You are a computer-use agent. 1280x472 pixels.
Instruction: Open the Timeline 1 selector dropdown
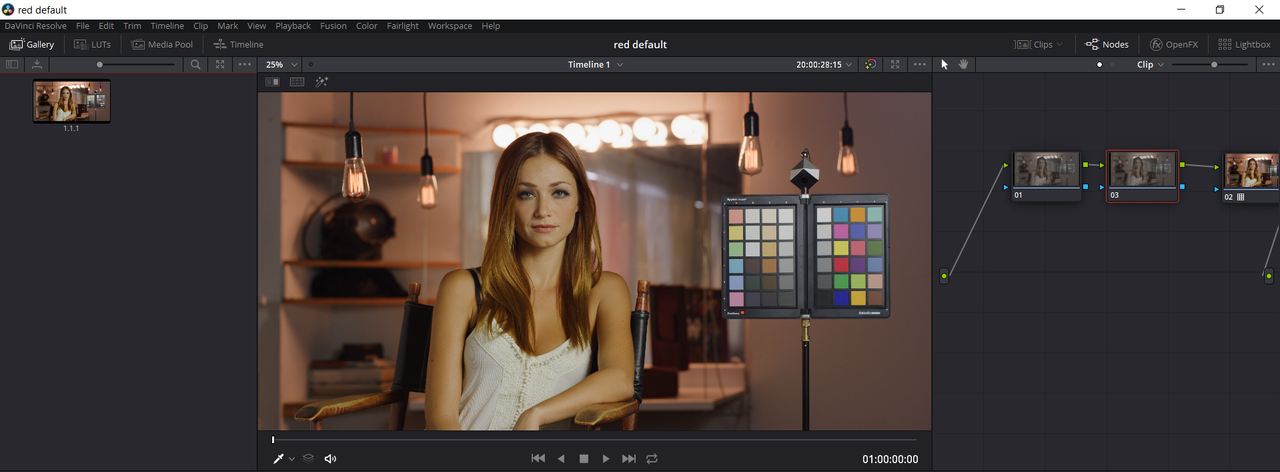point(596,64)
